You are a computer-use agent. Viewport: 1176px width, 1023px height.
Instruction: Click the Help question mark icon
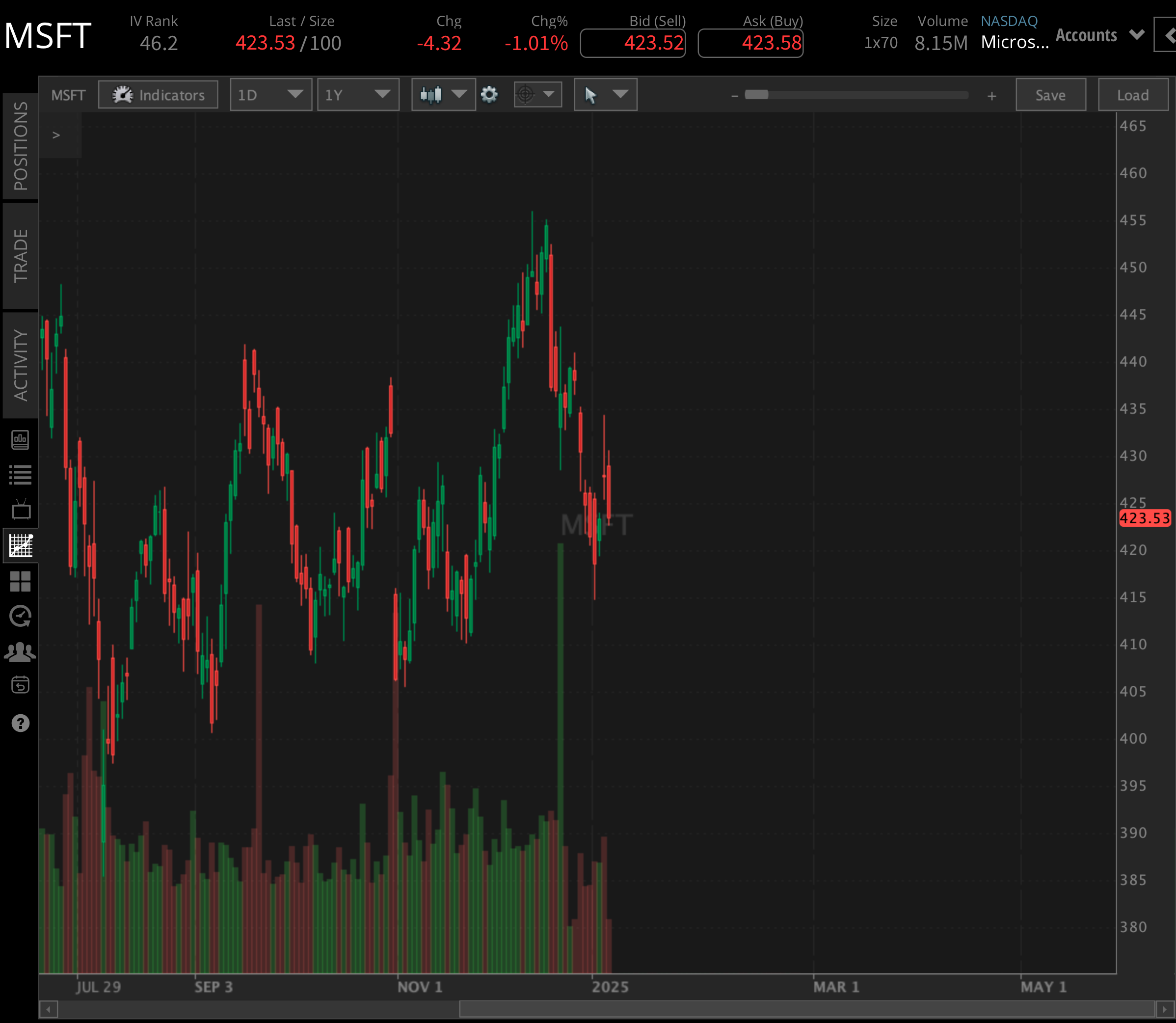(21, 723)
